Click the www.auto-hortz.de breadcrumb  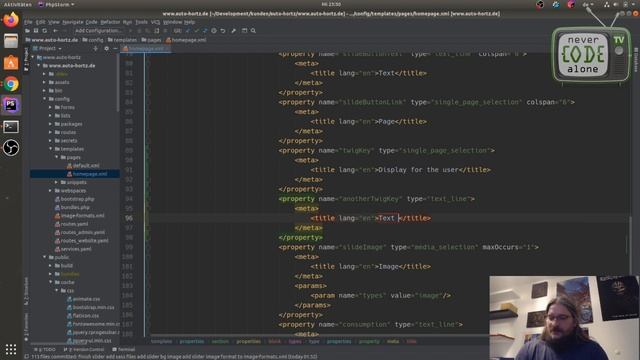51,40
